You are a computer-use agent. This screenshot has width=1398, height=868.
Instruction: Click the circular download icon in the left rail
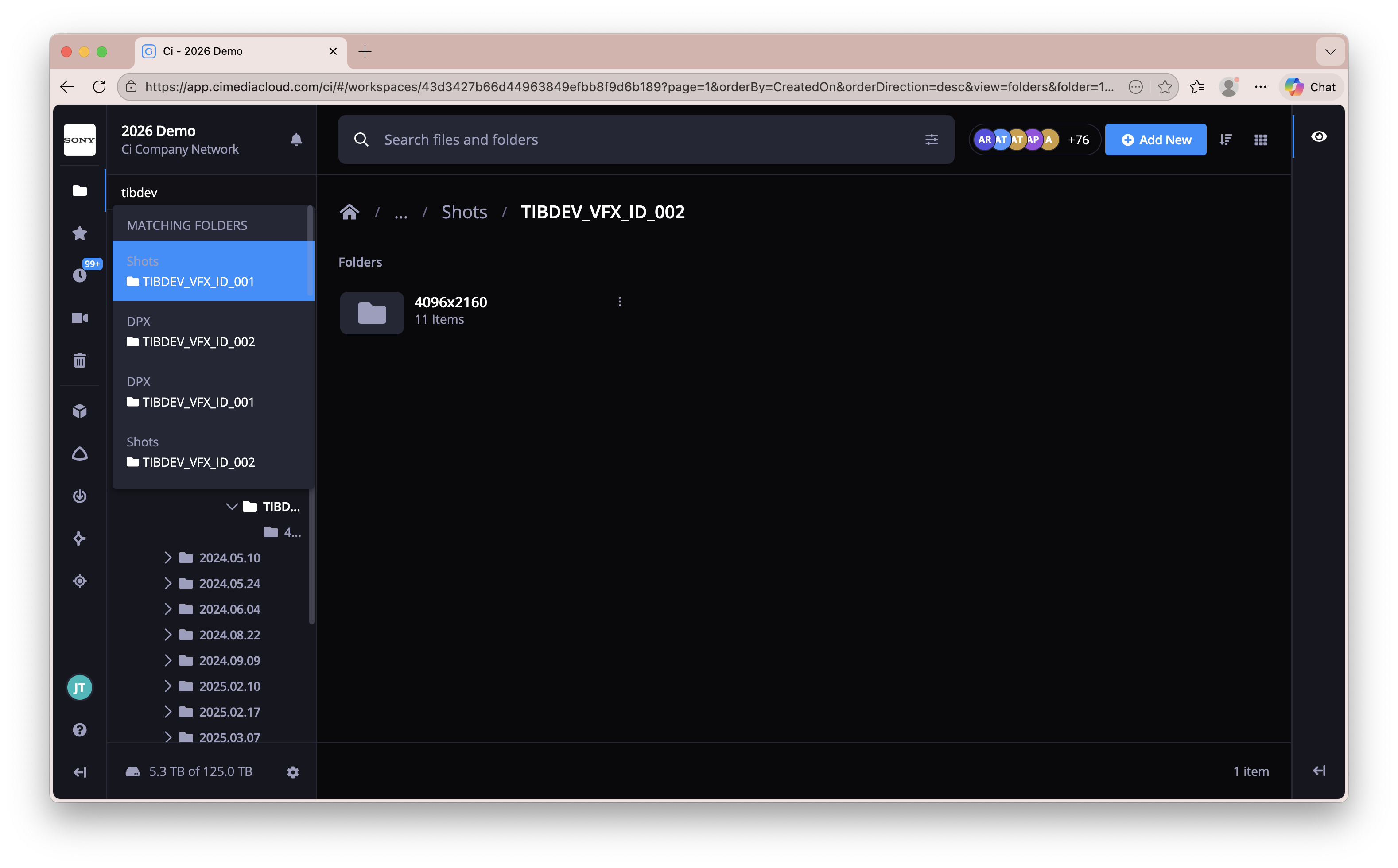click(79, 496)
